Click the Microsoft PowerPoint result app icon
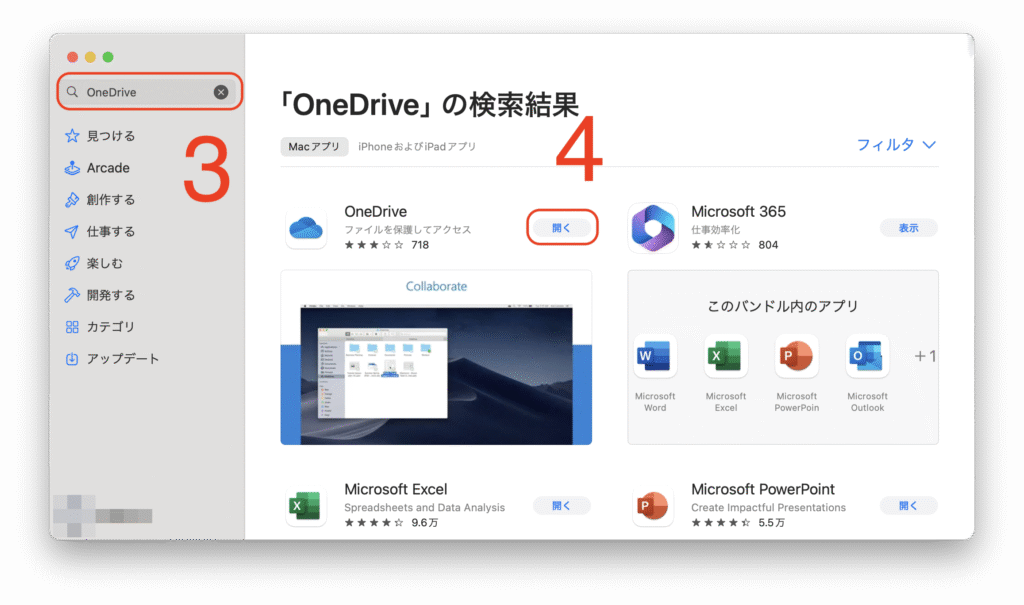 [653, 506]
